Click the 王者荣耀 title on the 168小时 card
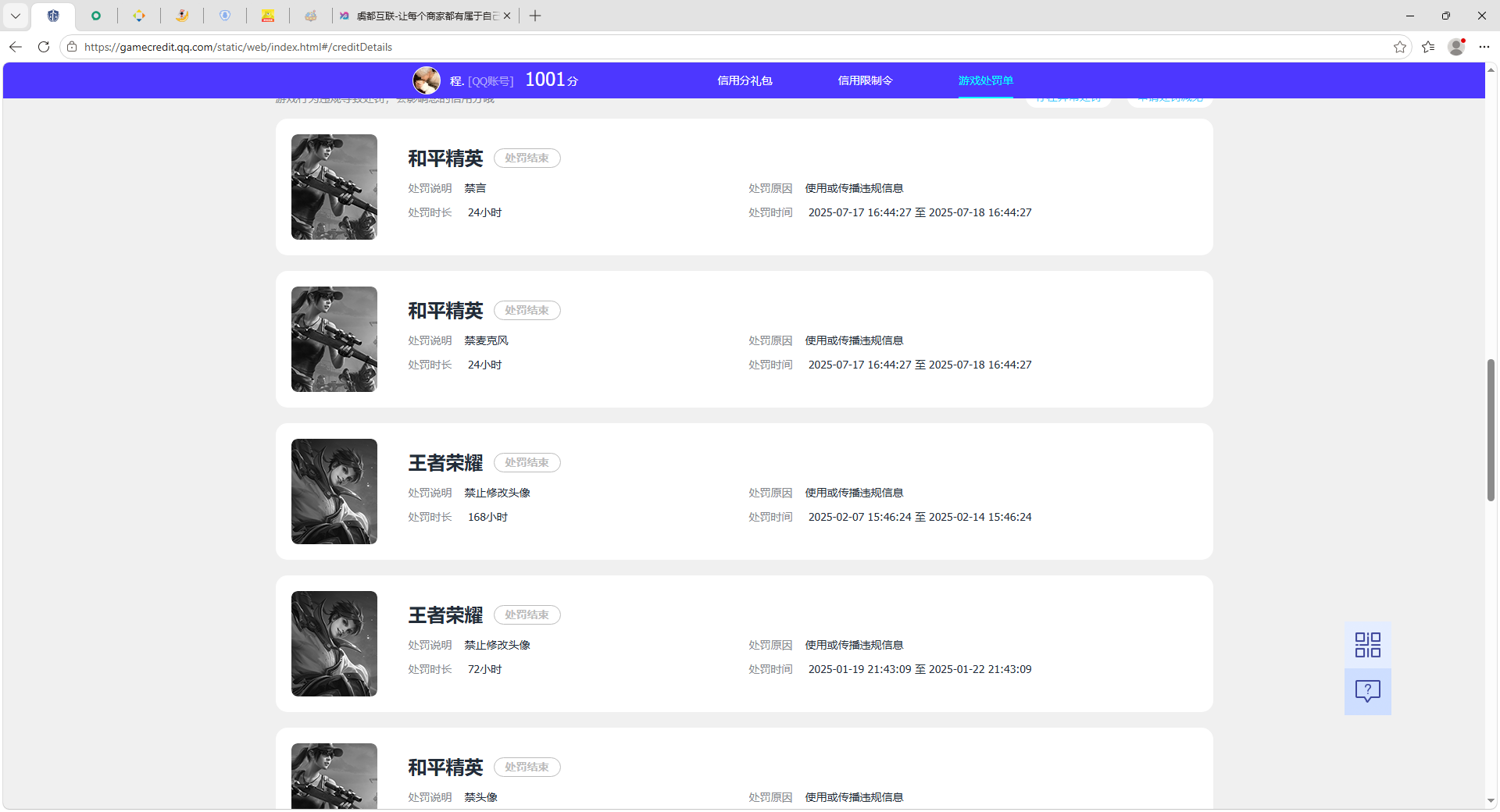The width and height of the screenshot is (1500, 812). pyautogui.click(x=445, y=463)
